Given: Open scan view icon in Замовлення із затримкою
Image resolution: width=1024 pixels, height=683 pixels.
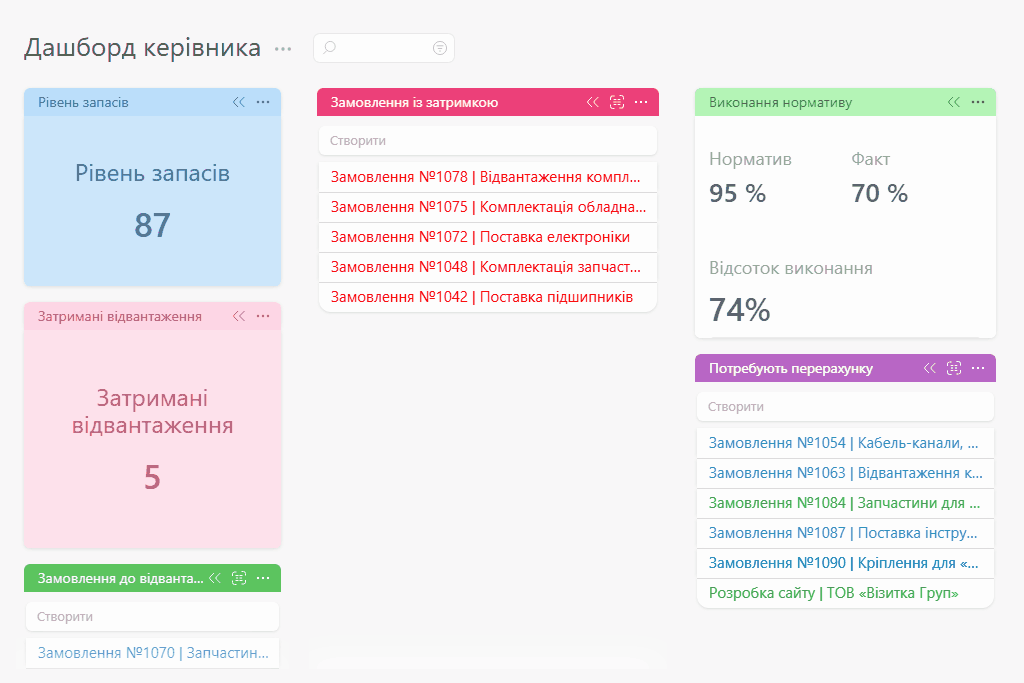Looking at the screenshot, I should (x=616, y=102).
